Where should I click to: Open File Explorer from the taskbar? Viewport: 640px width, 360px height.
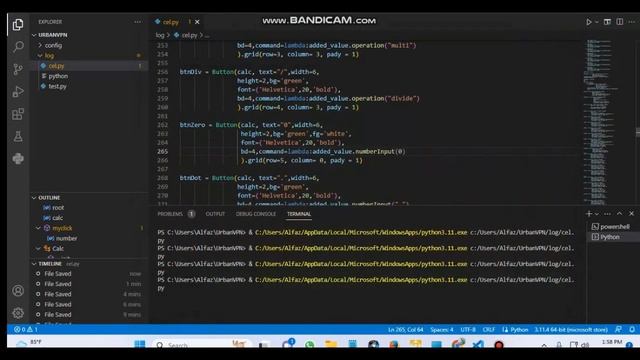coord(331,344)
